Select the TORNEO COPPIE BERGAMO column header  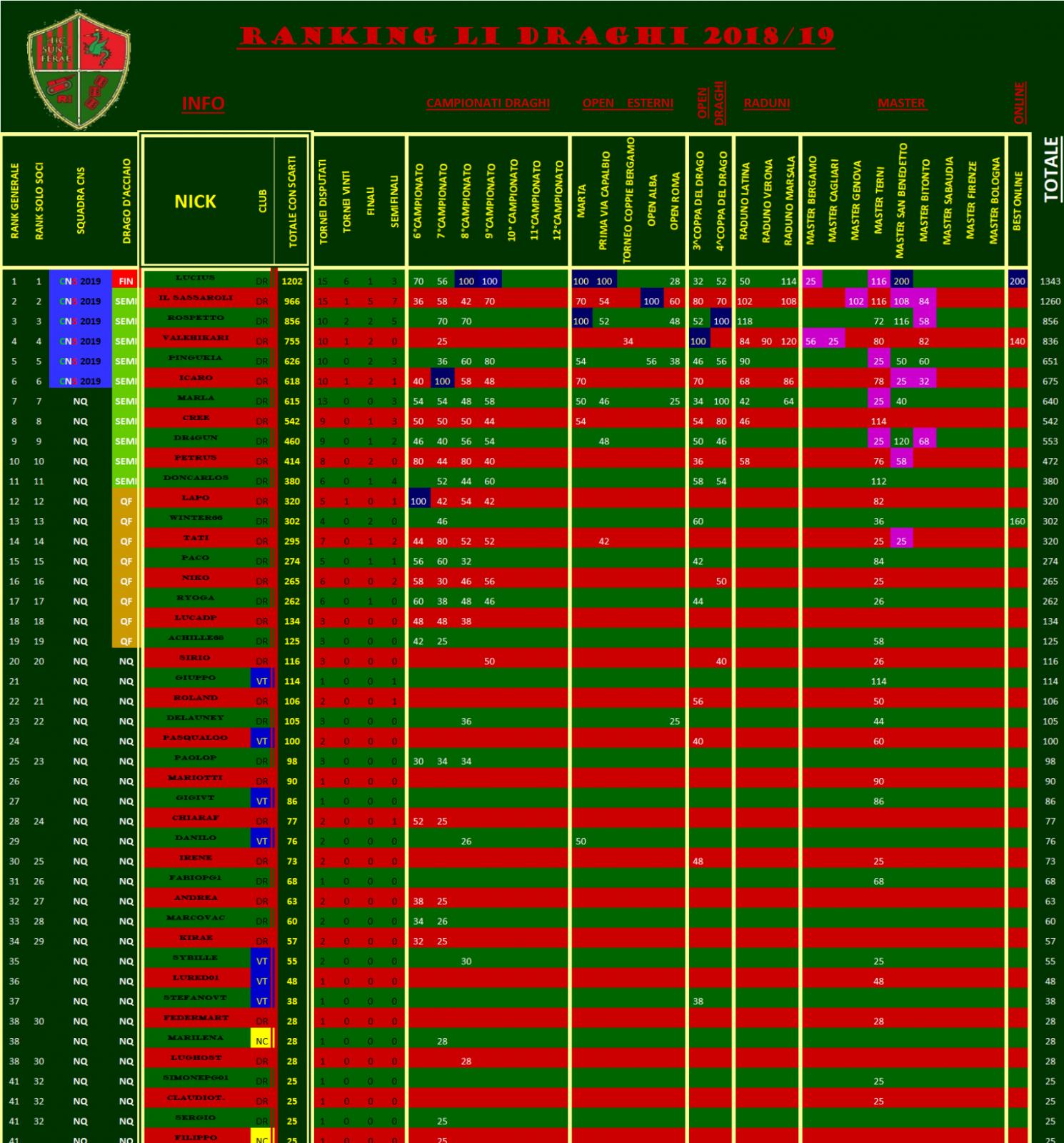[x=627, y=199]
